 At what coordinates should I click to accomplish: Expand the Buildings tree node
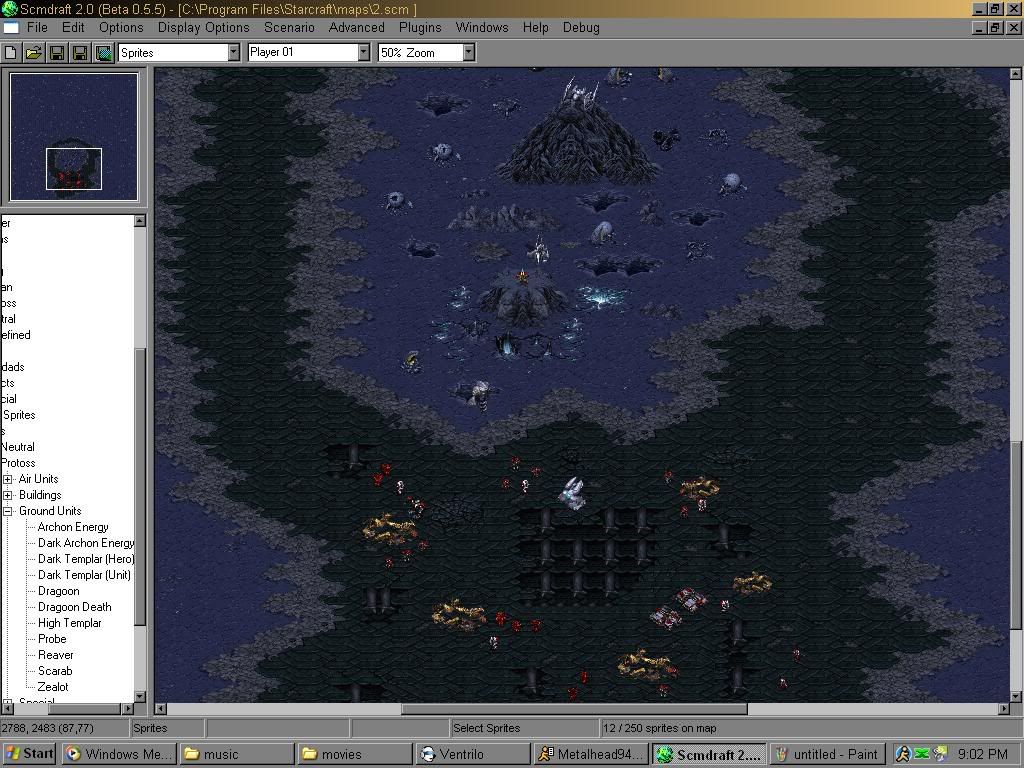8,495
